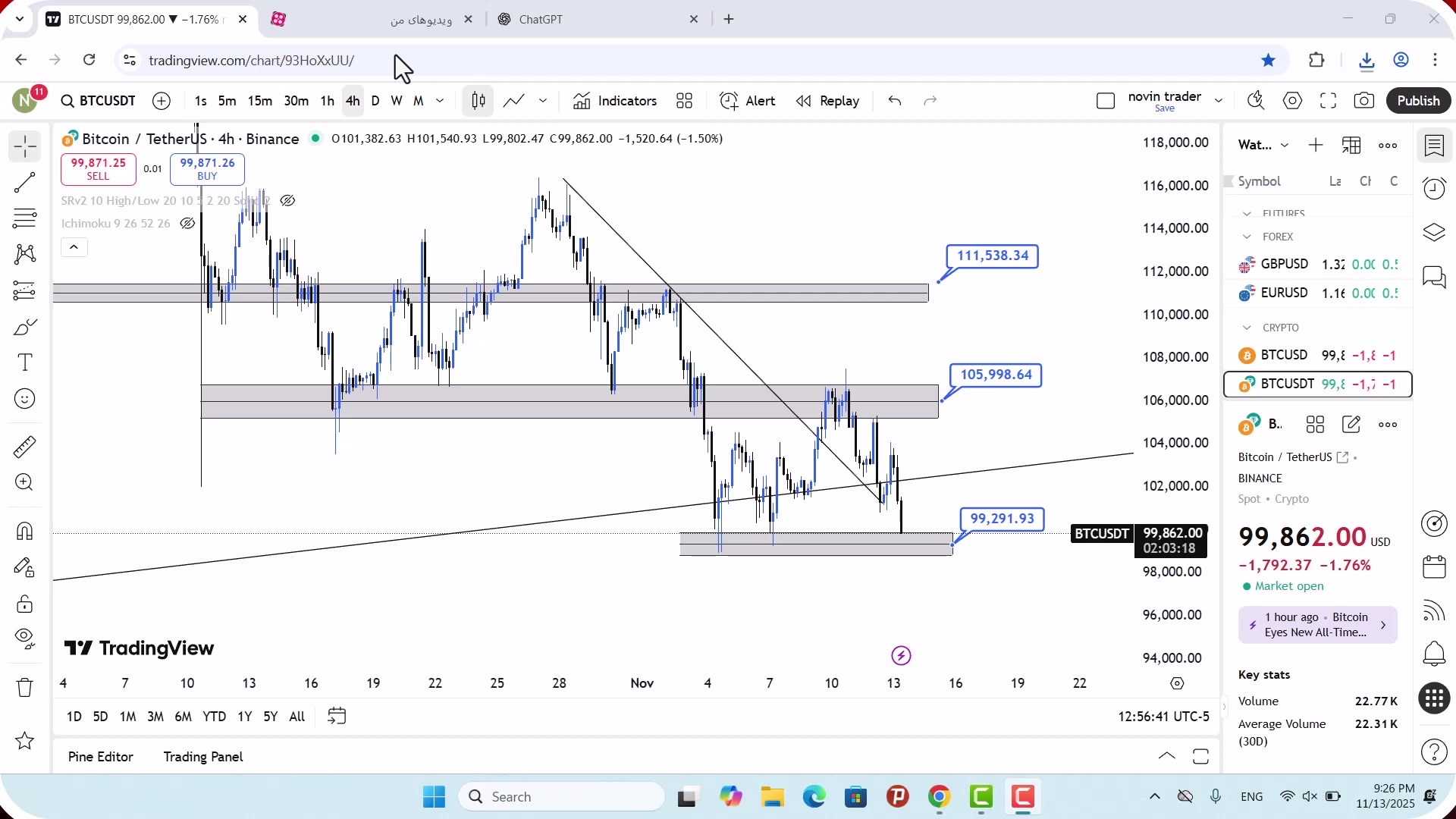
Task: Open the Trading Panel tab
Action: coord(203,757)
